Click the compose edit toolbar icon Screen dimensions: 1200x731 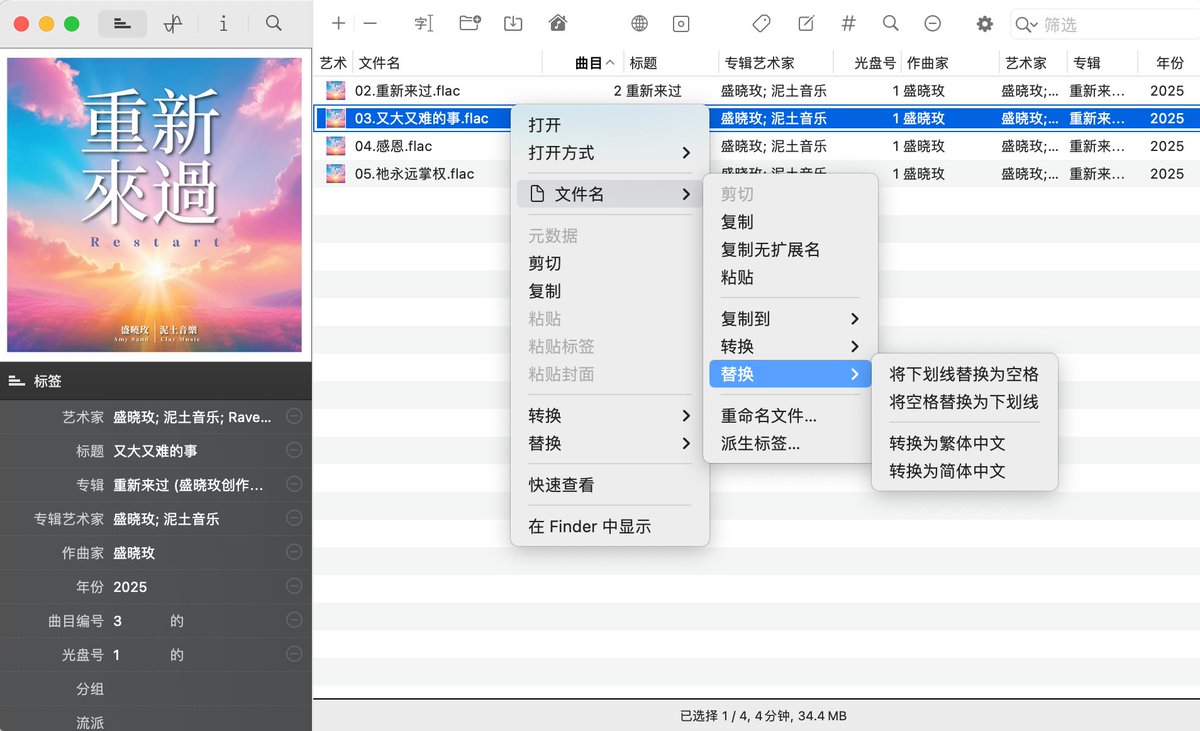click(806, 24)
